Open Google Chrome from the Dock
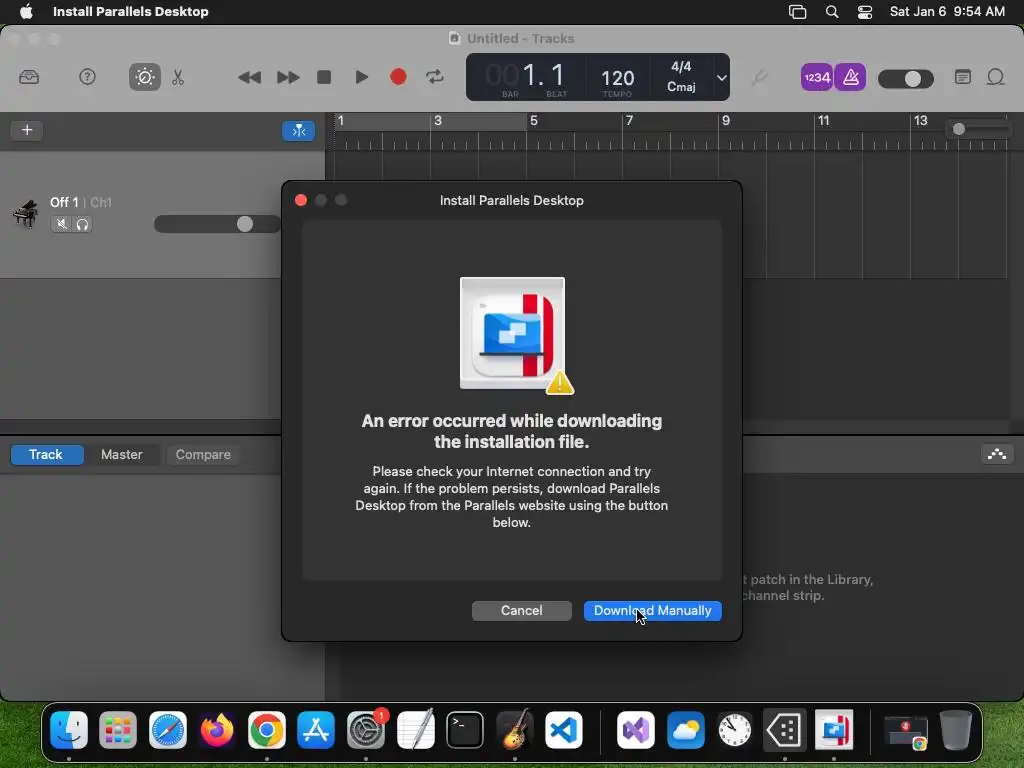 click(x=266, y=730)
